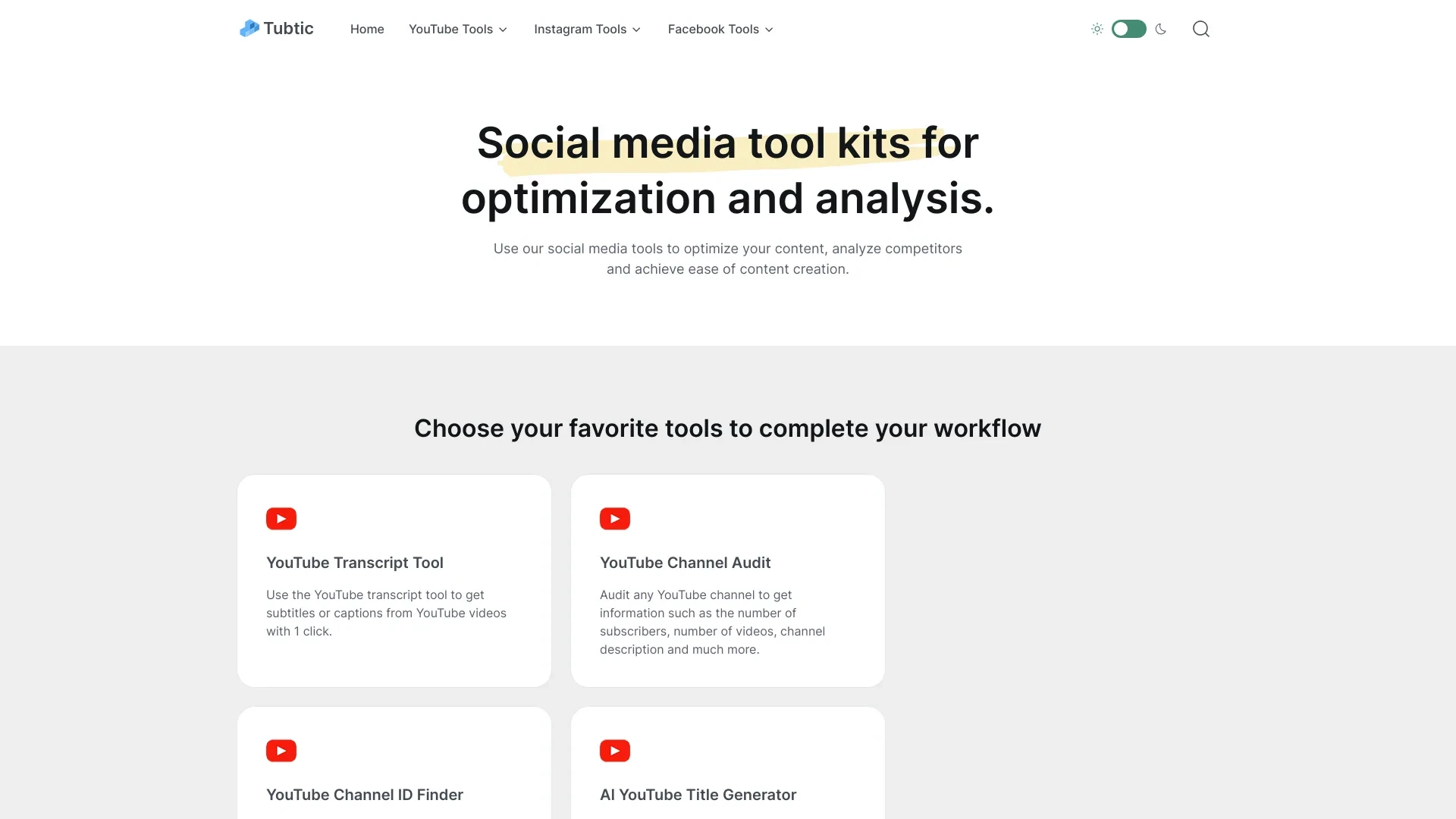Click the dark mode moon icon
1456x819 pixels.
tap(1160, 29)
